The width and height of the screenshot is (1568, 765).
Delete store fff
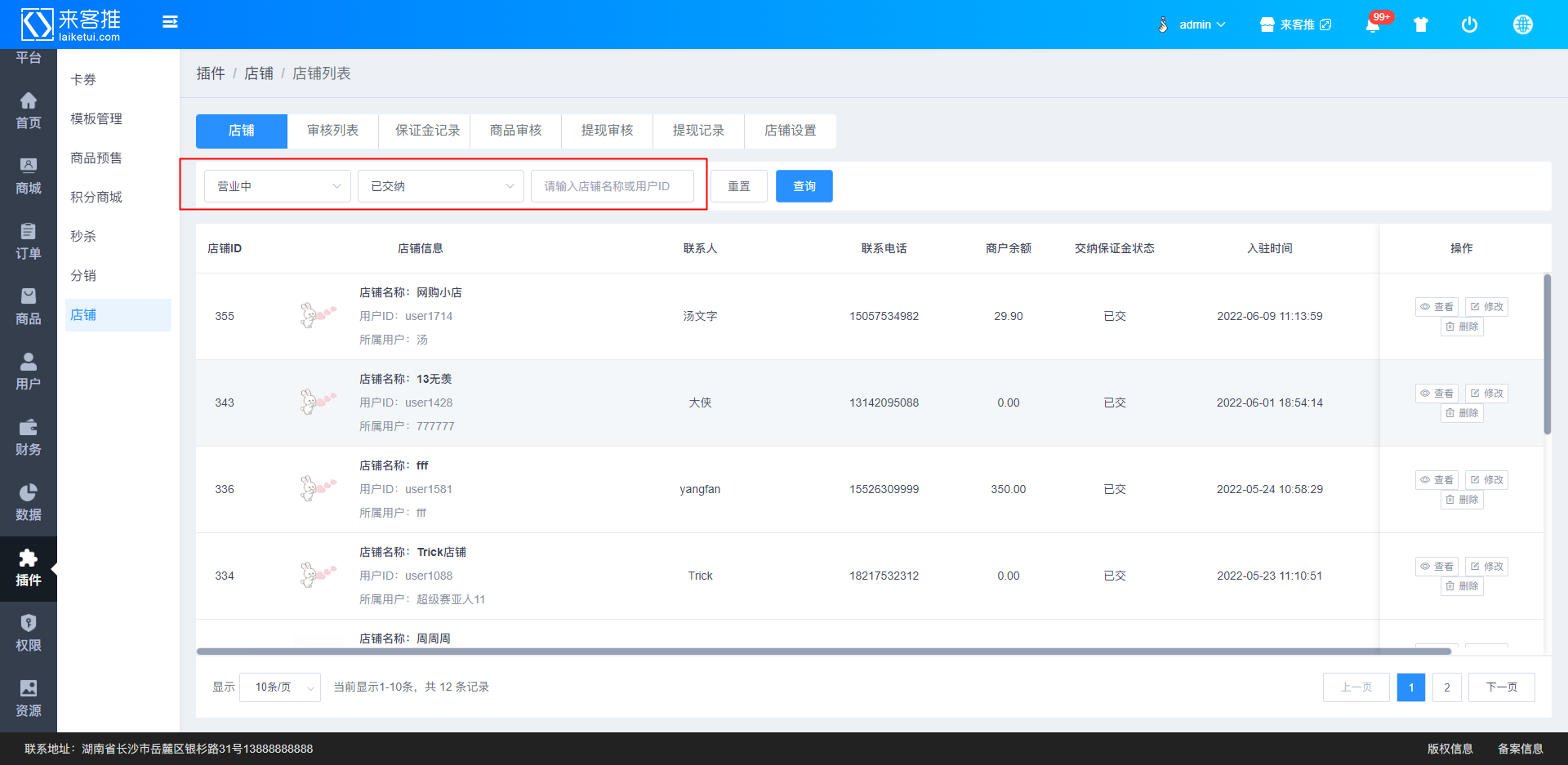(1462, 500)
